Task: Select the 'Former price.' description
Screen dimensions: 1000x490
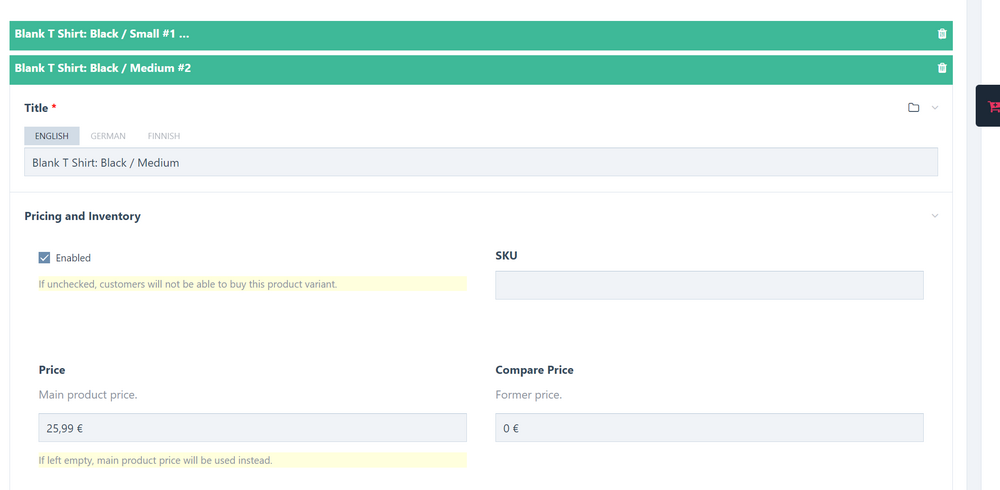Action: pos(529,395)
